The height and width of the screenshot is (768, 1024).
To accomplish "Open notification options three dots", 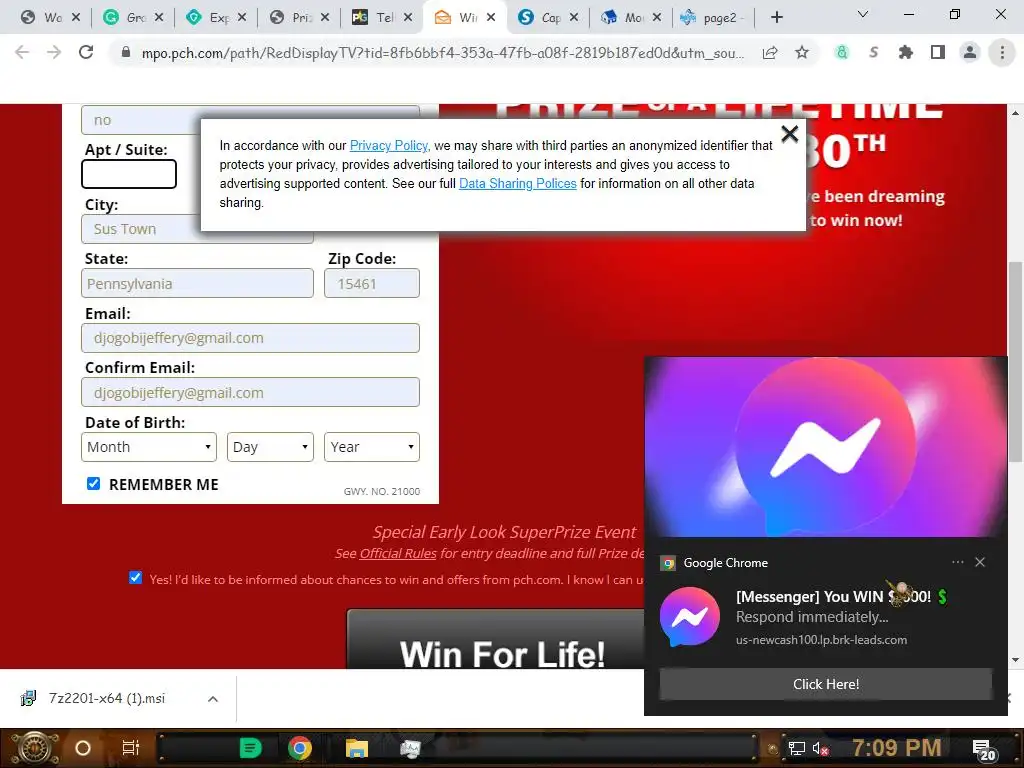I will click(957, 562).
